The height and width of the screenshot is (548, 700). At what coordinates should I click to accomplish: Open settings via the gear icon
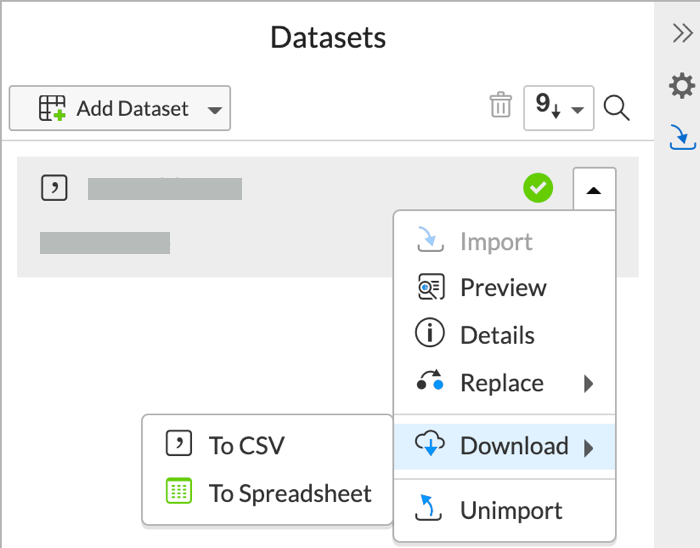coord(682,86)
